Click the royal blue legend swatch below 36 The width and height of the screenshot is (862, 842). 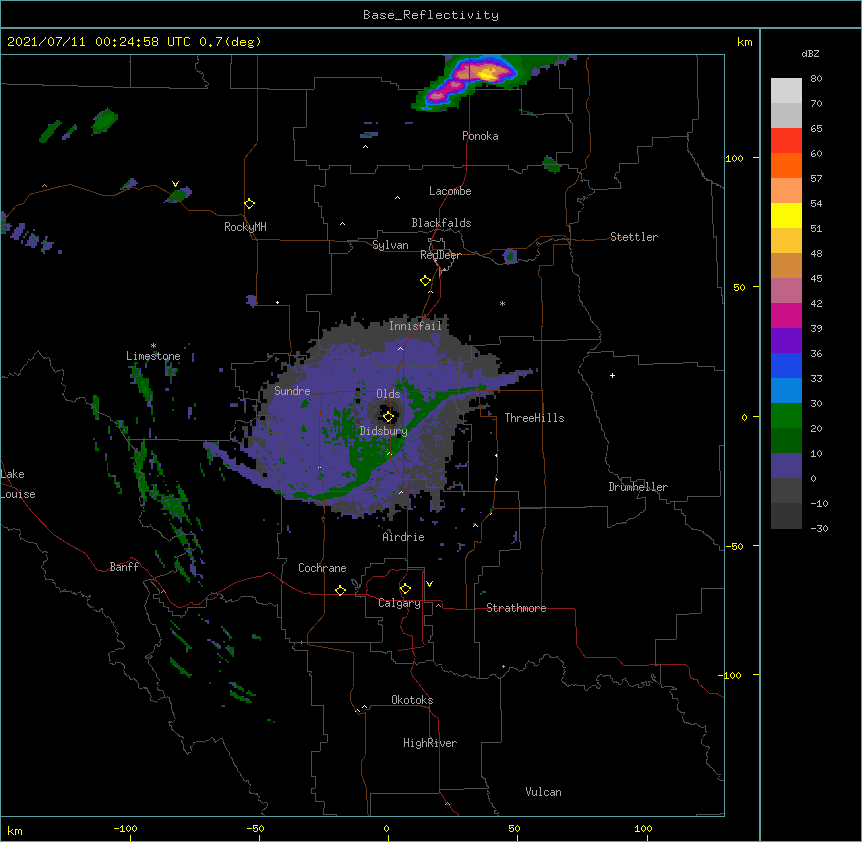tap(786, 365)
